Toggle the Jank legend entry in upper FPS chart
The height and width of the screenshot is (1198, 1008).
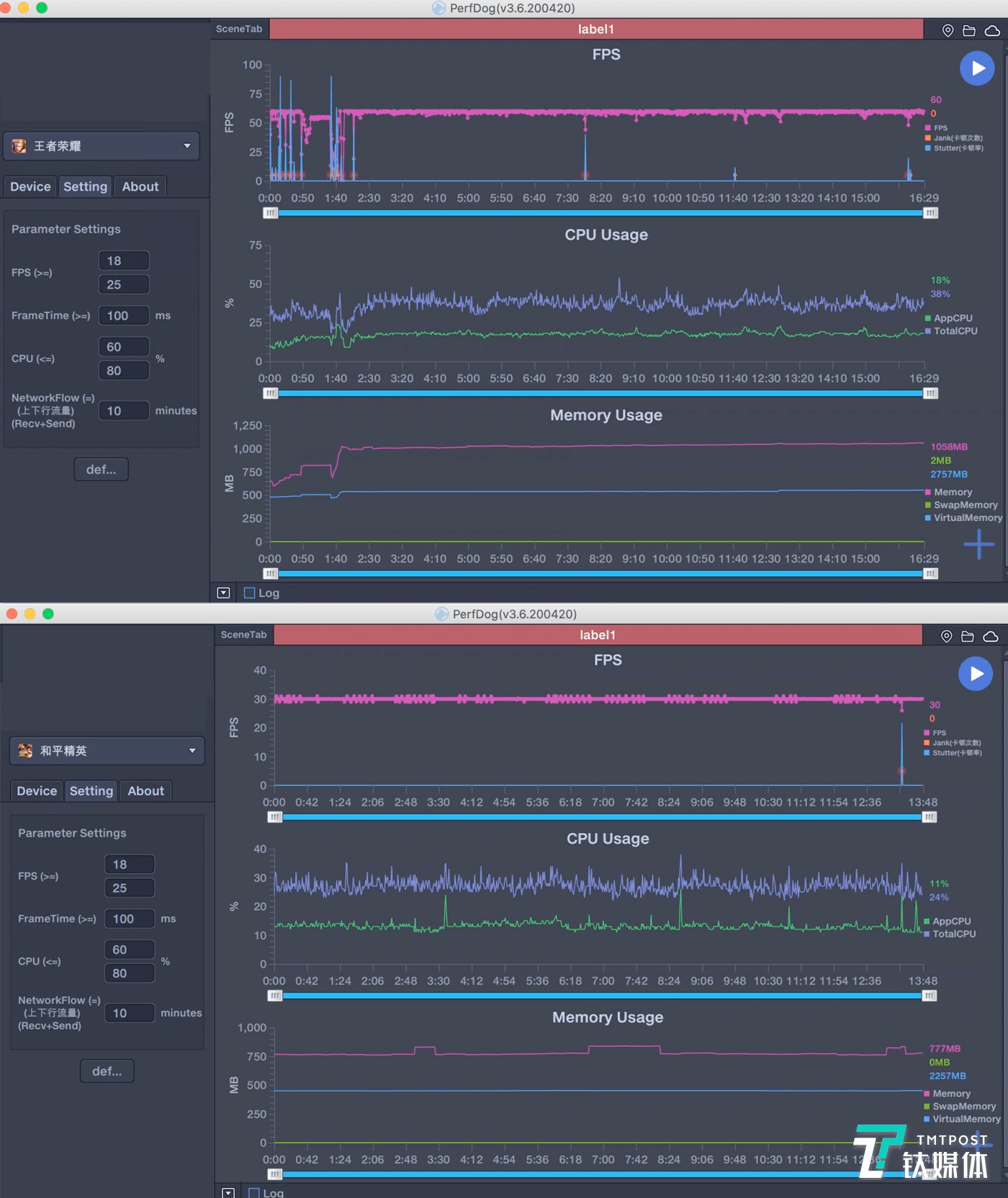[x=953, y=138]
